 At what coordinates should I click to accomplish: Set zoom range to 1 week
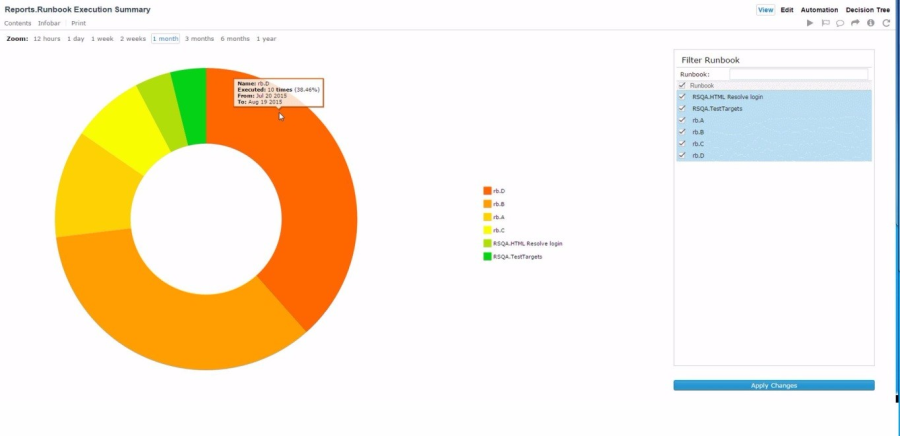(x=102, y=39)
